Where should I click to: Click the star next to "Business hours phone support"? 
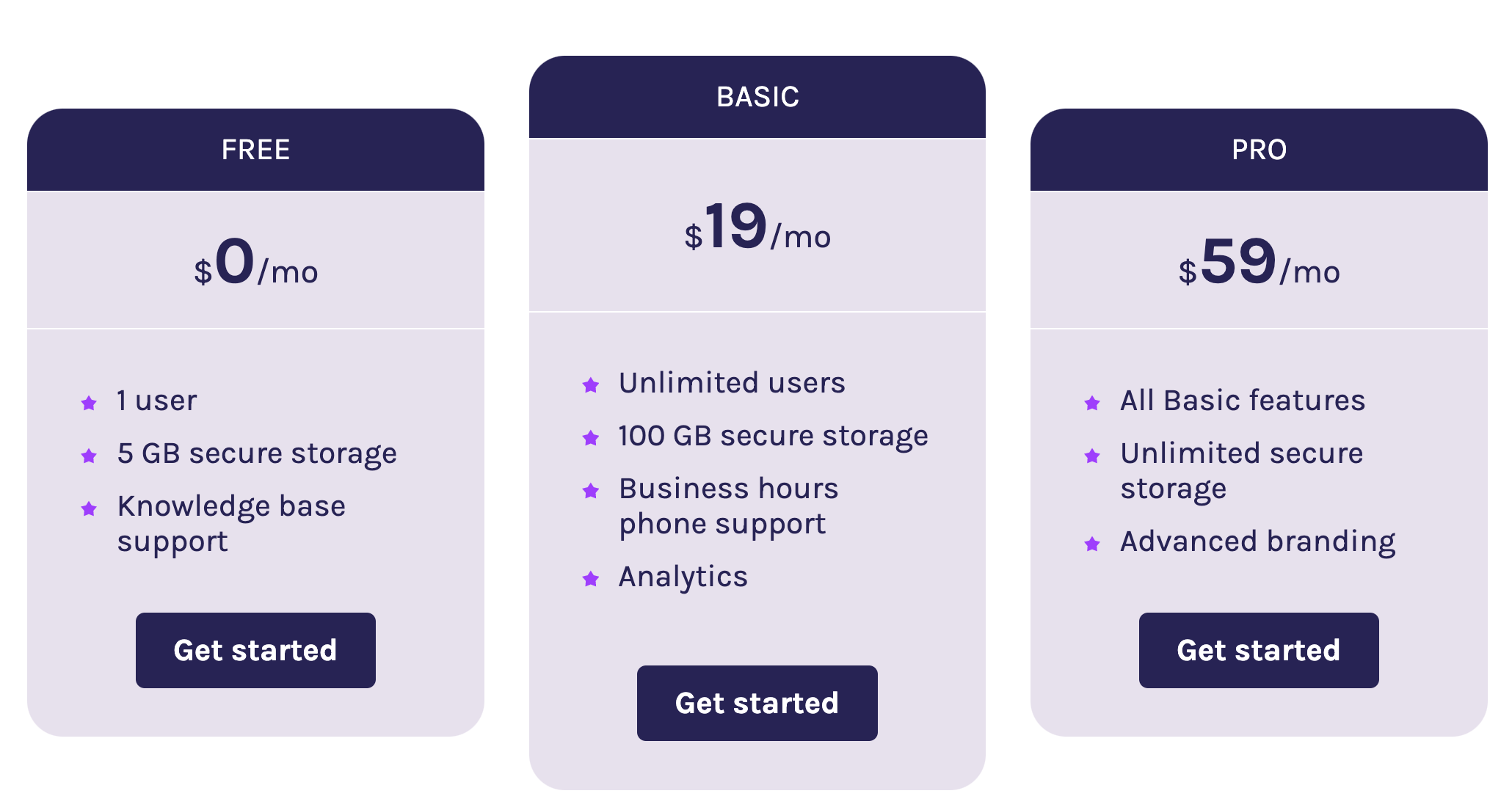click(590, 491)
